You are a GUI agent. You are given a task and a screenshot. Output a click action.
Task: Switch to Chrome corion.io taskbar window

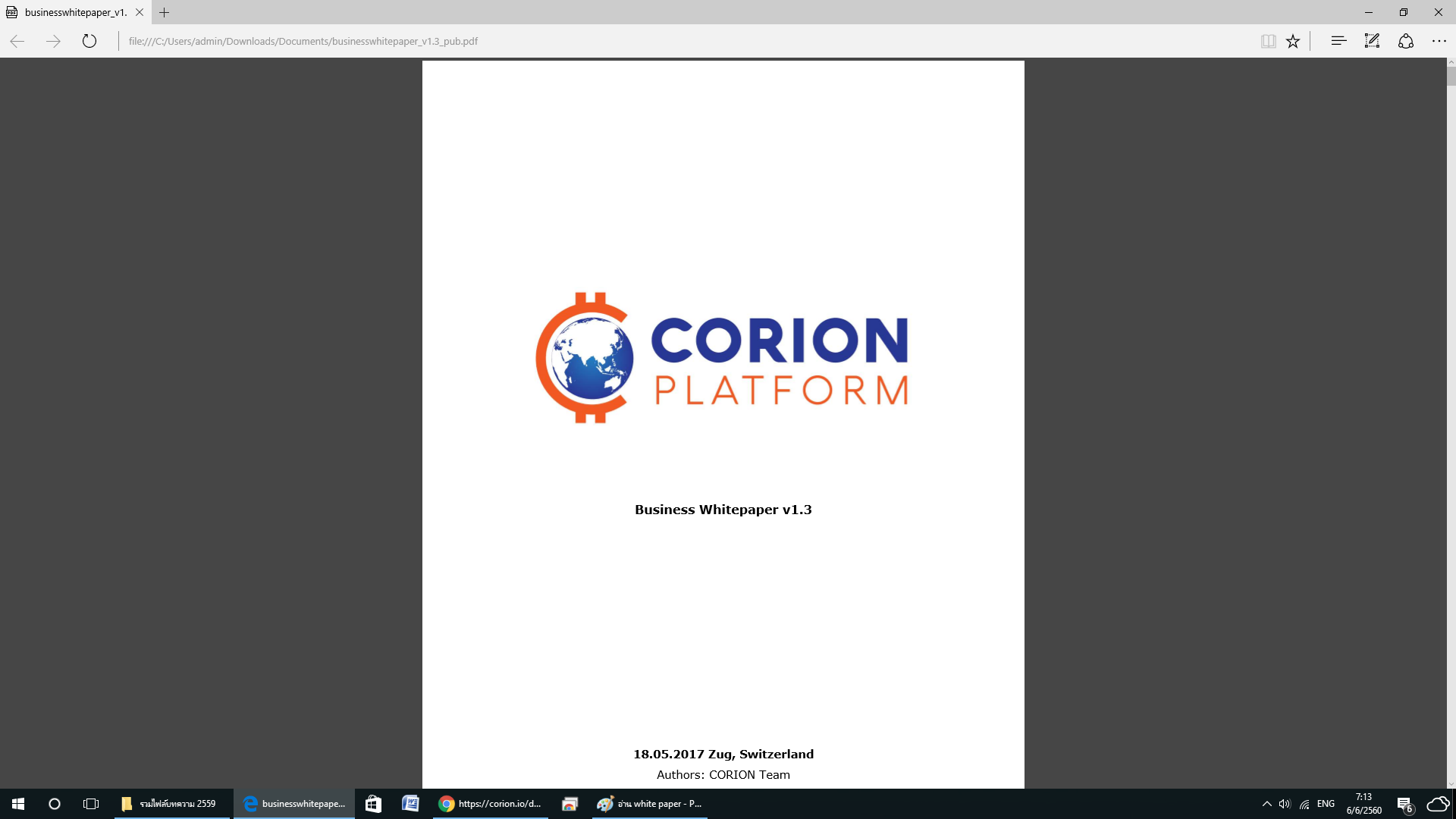(x=491, y=804)
